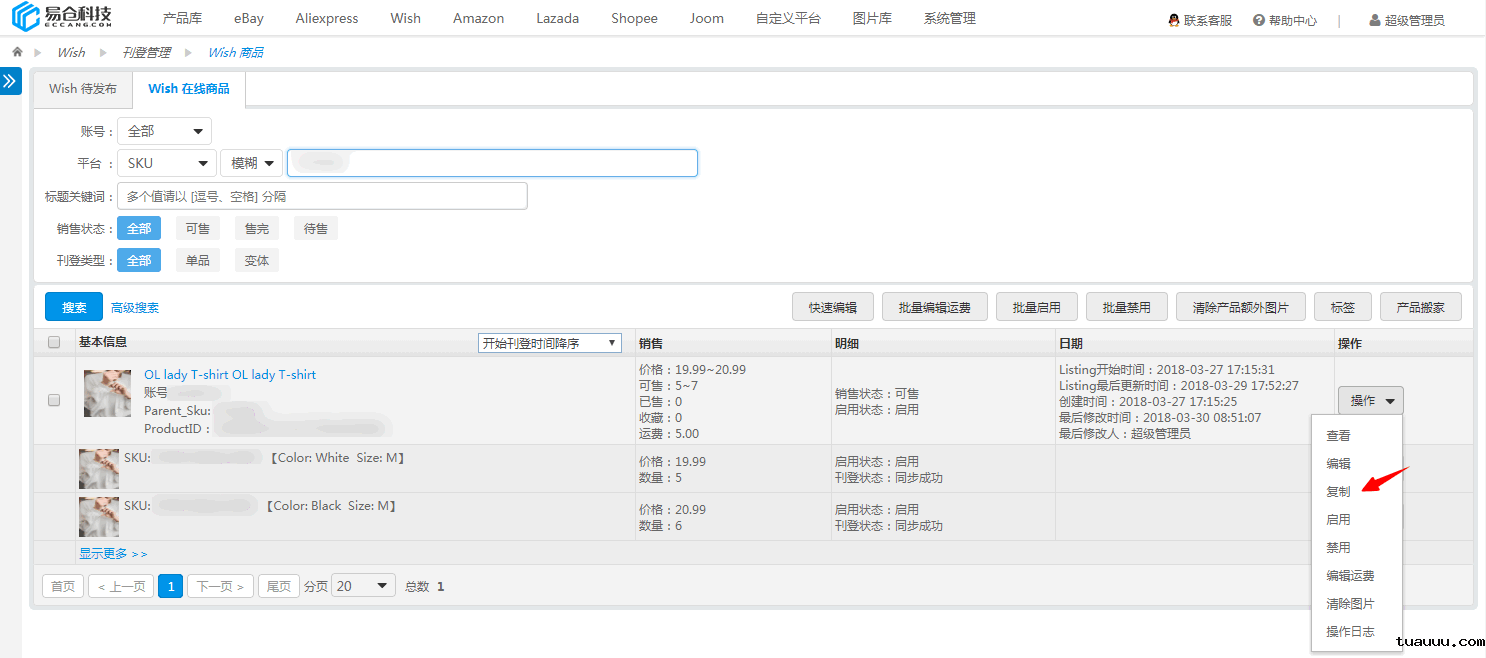Choose 复制 from the operation menu
The width and height of the screenshot is (1486, 658).
coord(1338,492)
